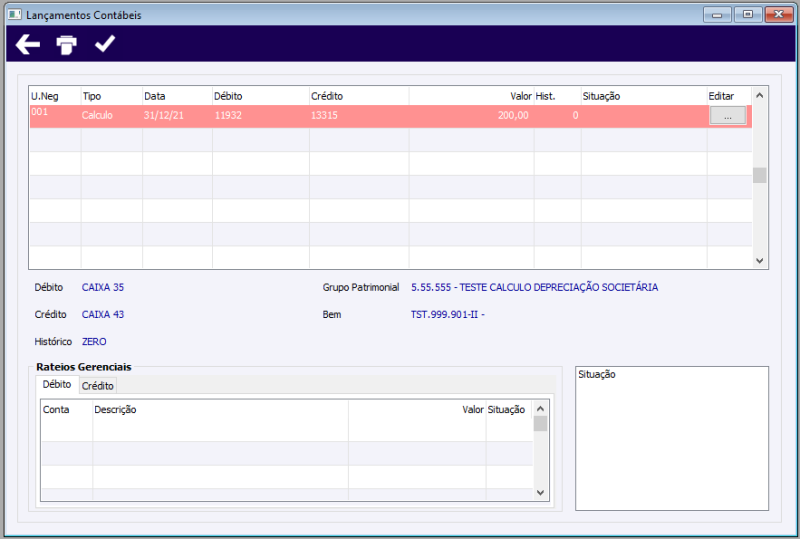Click inside the Situação panel at right
Screen dimensions: 800x539
coord(671,438)
